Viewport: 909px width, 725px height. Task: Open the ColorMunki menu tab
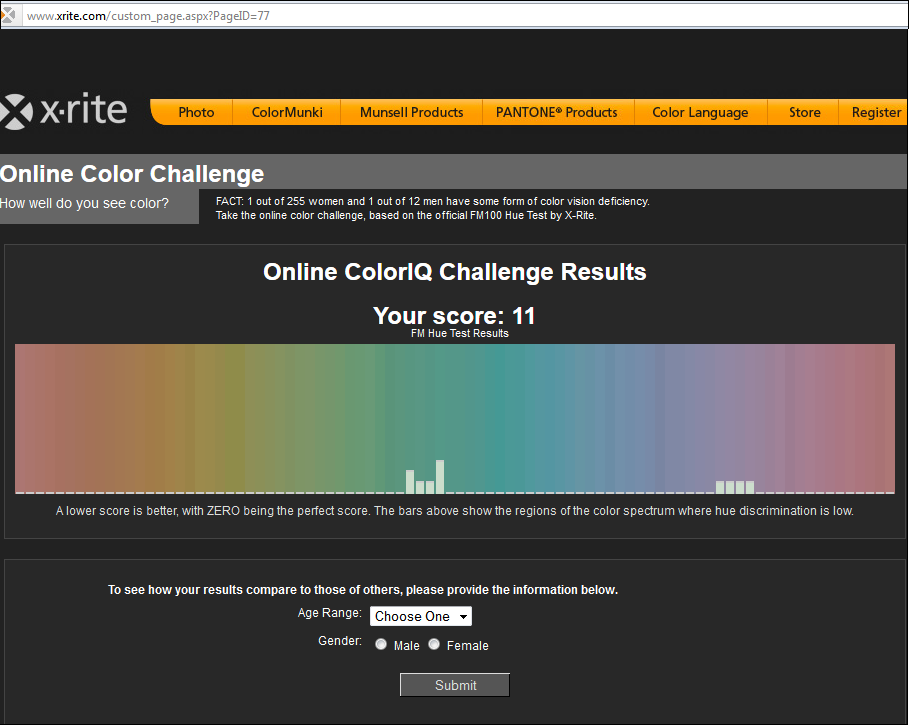287,112
